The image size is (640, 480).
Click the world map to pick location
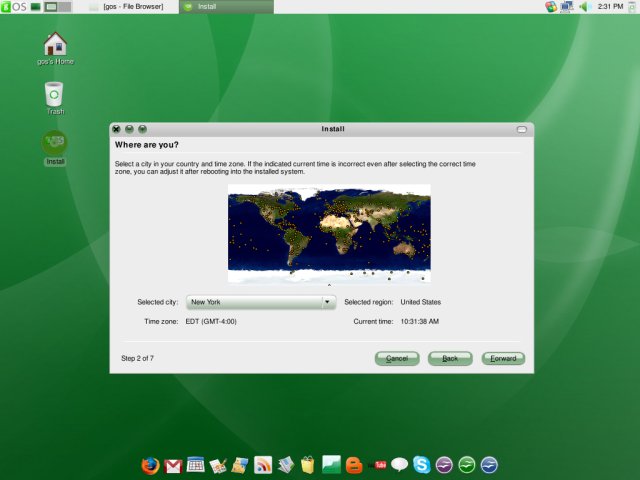click(329, 233)
